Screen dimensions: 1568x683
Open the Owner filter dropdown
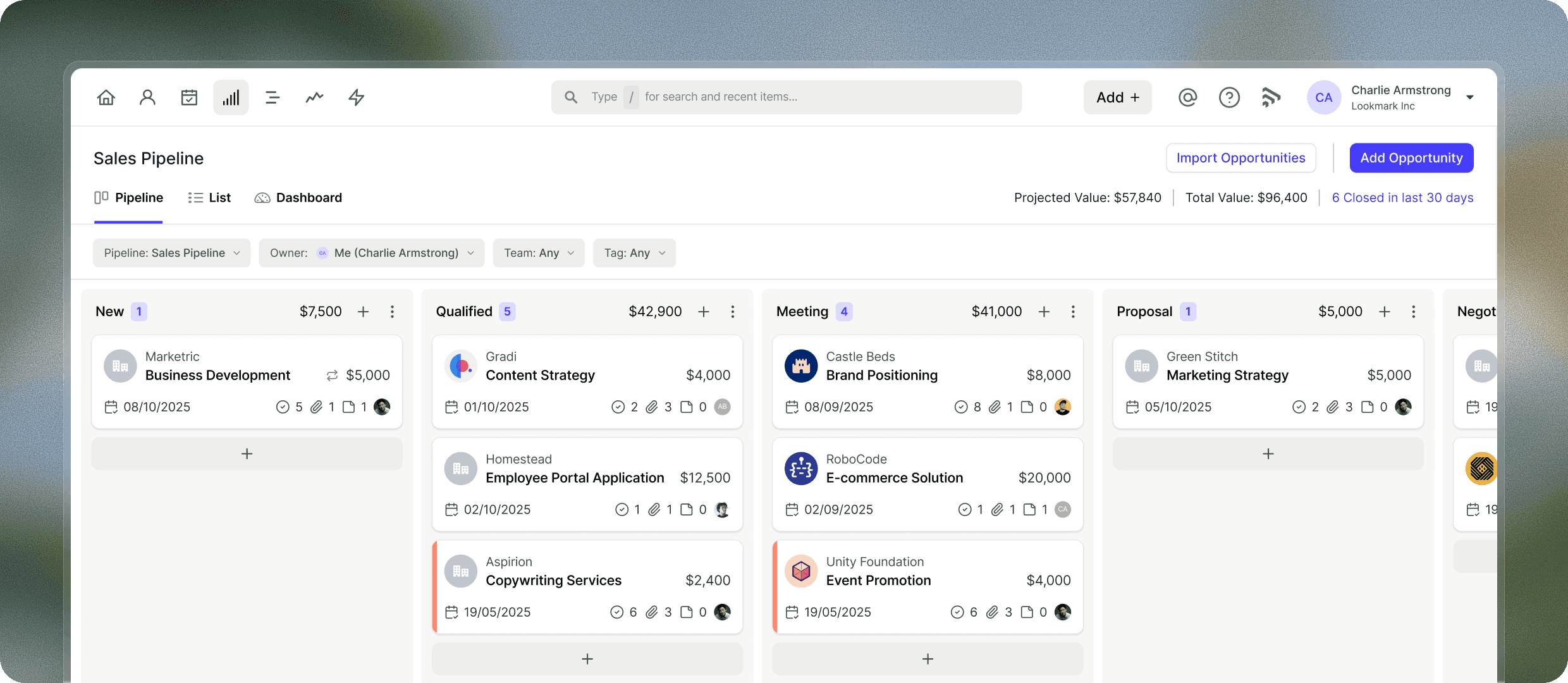tap(372, 253)
